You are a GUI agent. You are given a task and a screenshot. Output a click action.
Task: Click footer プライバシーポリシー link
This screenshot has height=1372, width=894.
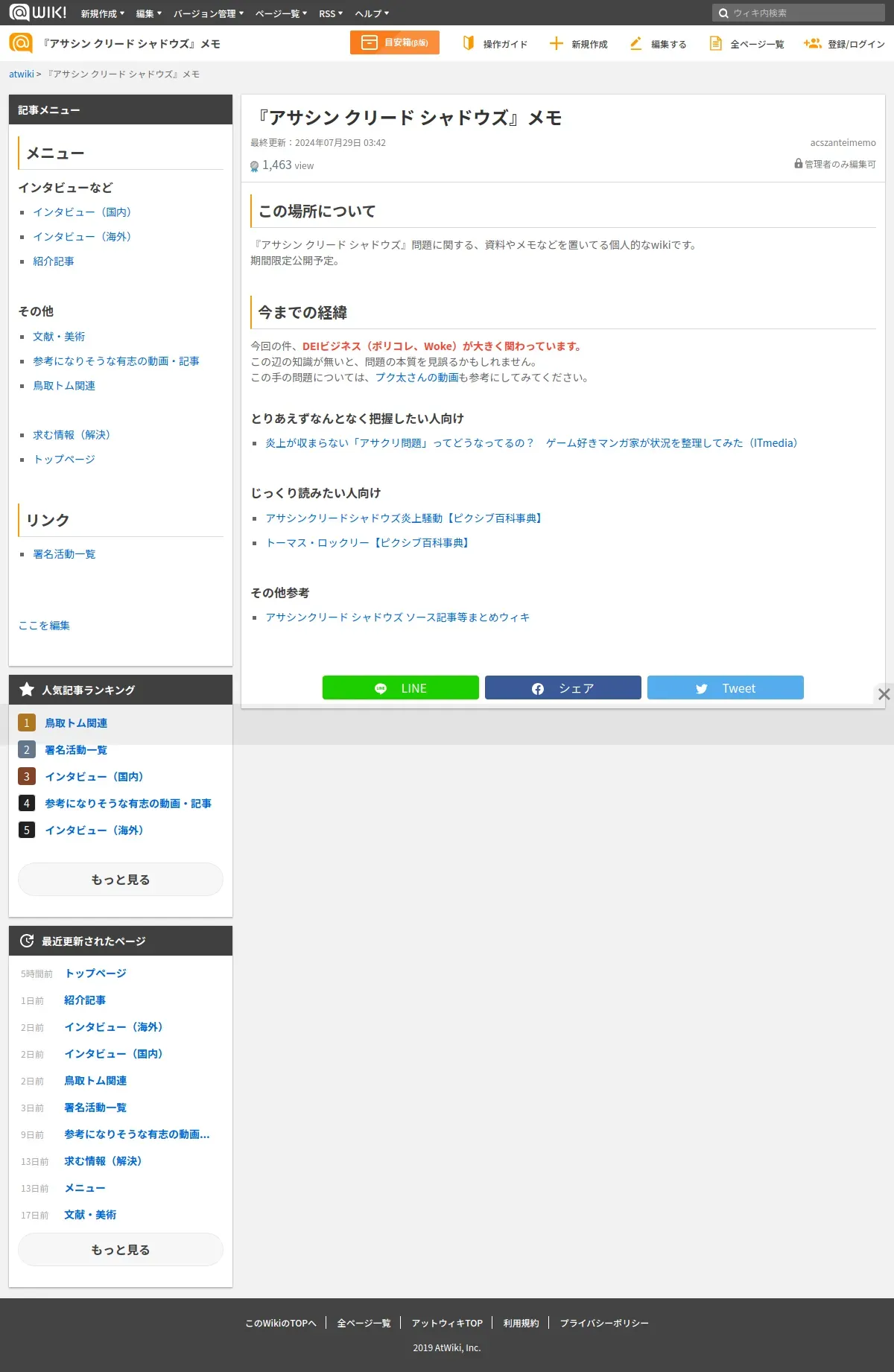[x=604, y=1324]
